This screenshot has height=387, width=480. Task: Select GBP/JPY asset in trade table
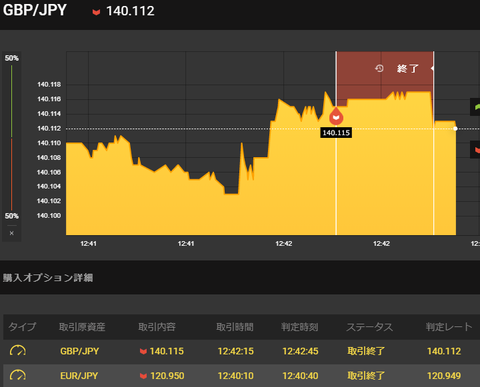click(80, 351)
